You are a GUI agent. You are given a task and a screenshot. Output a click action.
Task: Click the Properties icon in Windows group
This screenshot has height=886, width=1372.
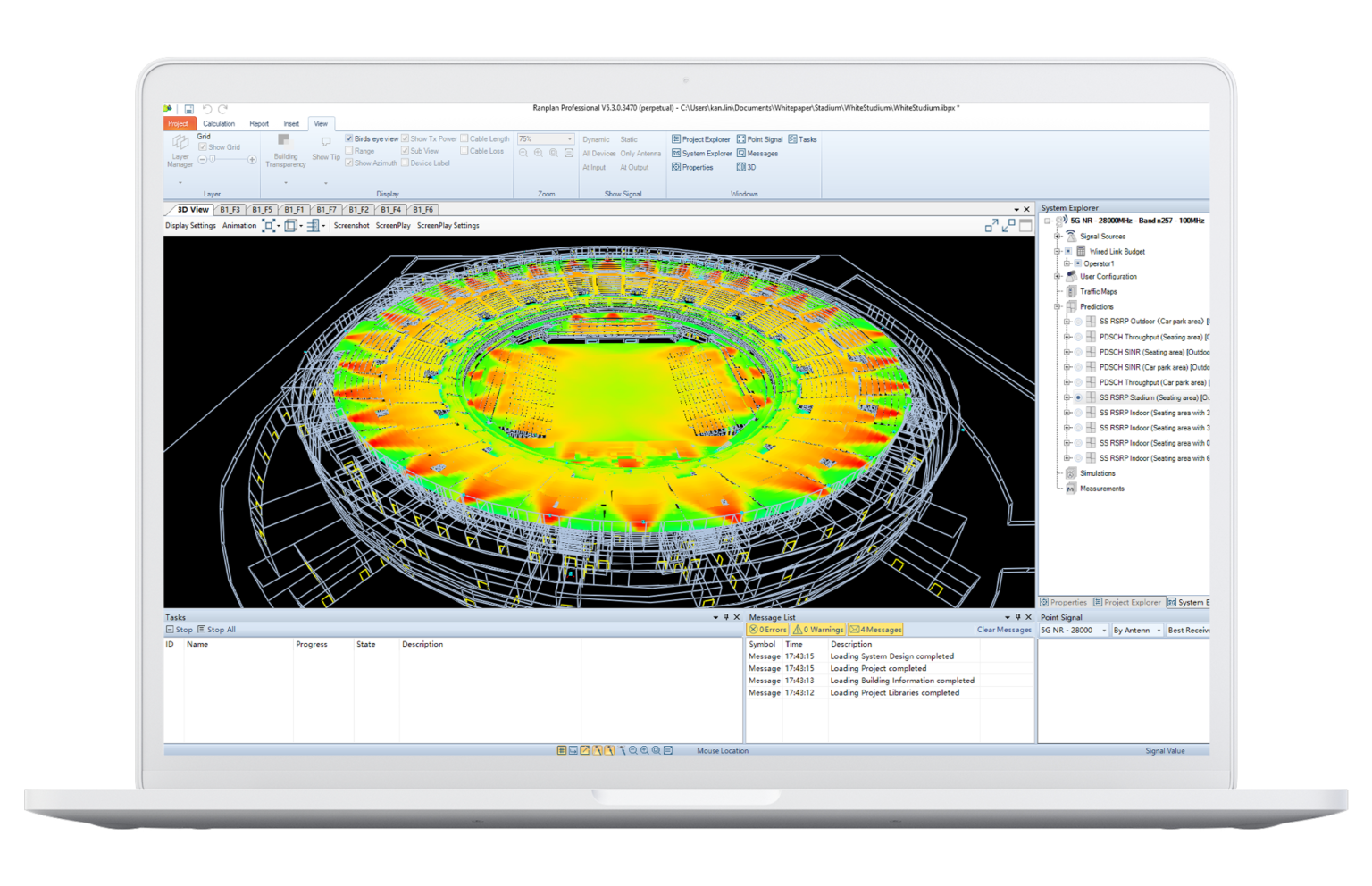coord(676,167)
